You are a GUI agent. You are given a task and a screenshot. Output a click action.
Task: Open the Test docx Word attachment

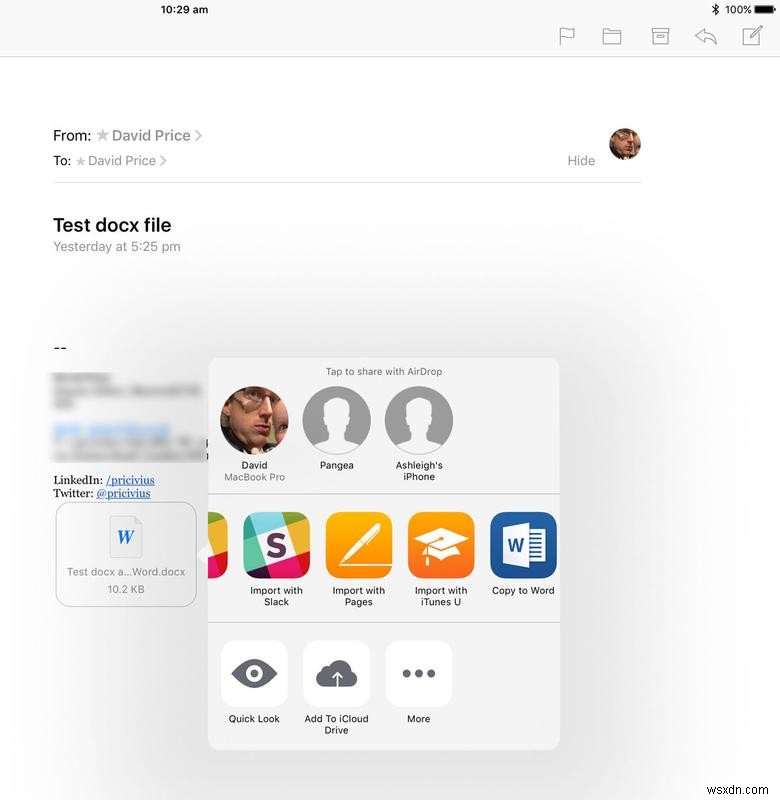[126, 555]
